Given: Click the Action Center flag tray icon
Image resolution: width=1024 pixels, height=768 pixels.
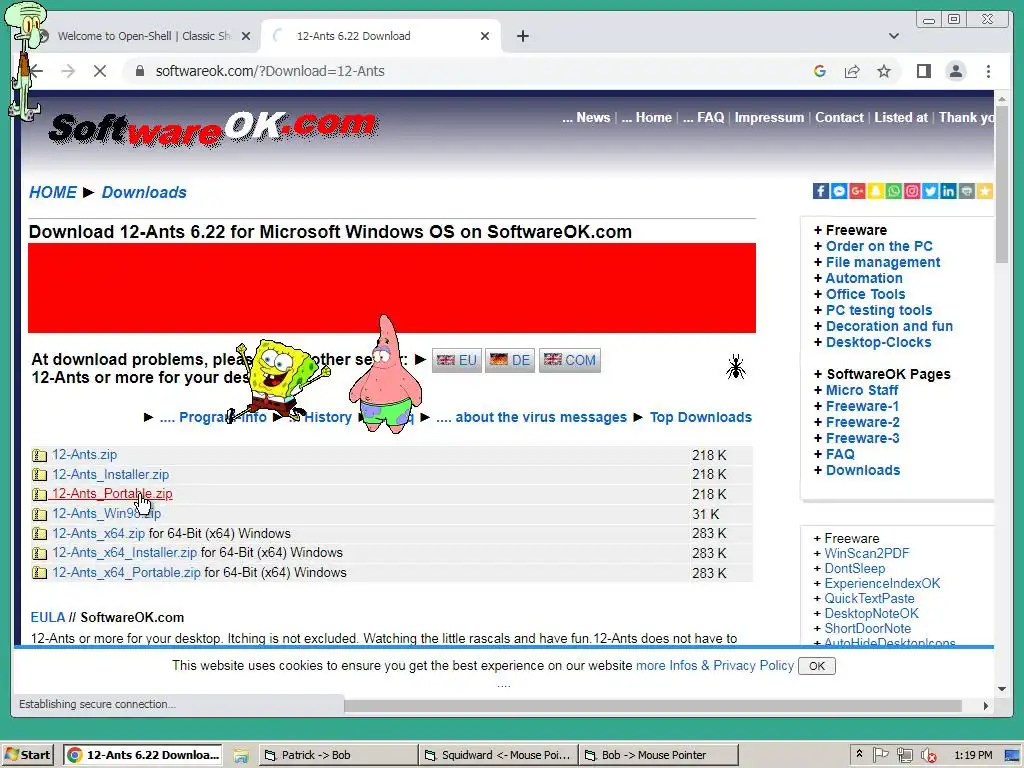Looking at the screenshot, I should click(x=881, y=755).
